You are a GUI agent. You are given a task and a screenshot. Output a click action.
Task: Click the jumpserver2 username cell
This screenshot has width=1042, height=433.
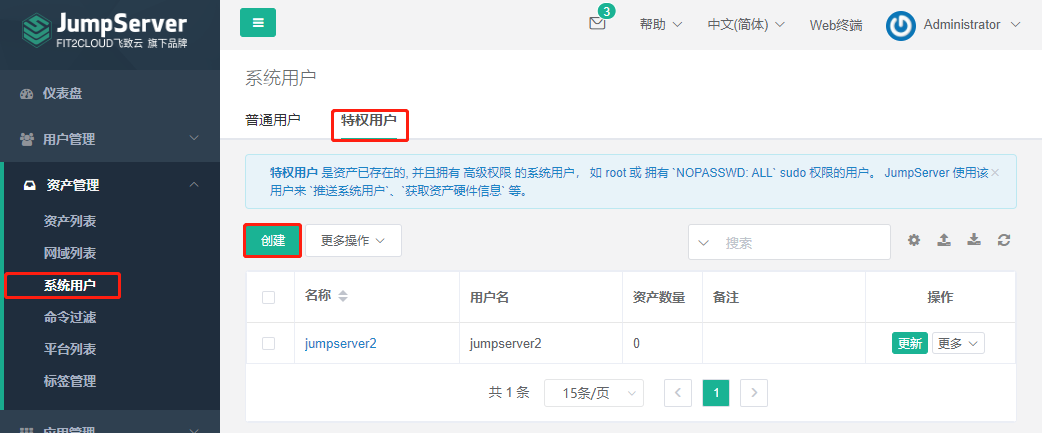(505, 343)
